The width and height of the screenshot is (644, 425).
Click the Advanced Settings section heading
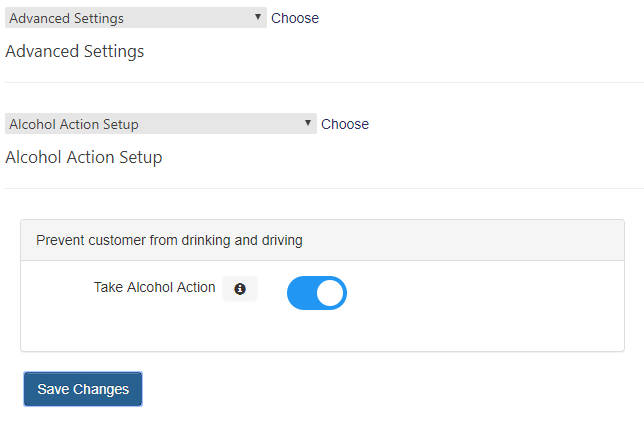pyautogui.click(x=75, y=51)
